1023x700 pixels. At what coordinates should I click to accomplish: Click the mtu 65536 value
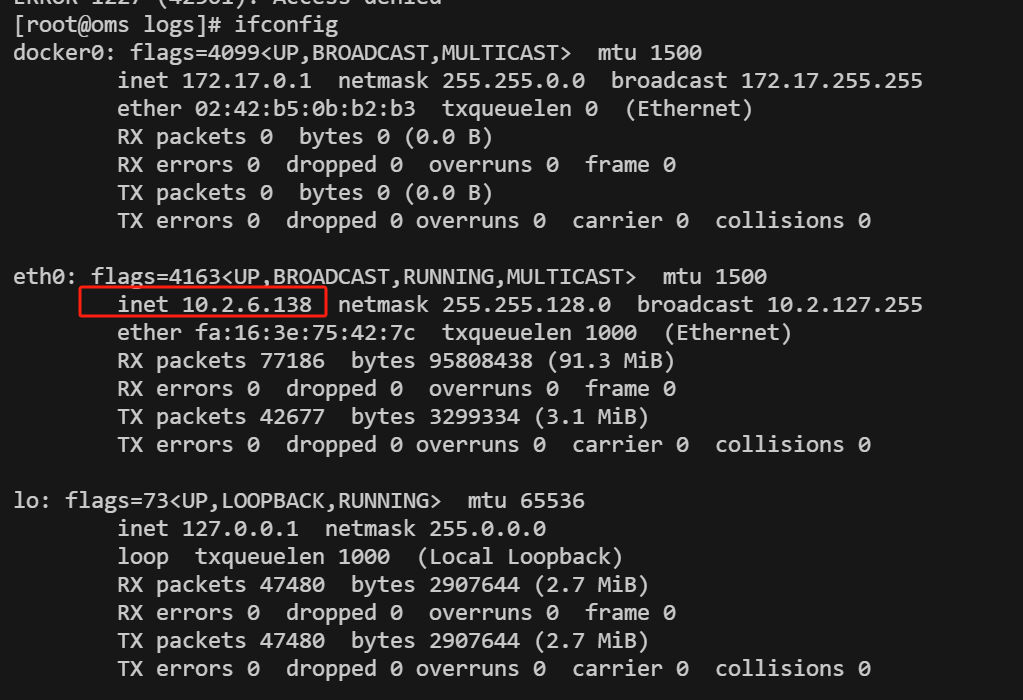(553, 500)
